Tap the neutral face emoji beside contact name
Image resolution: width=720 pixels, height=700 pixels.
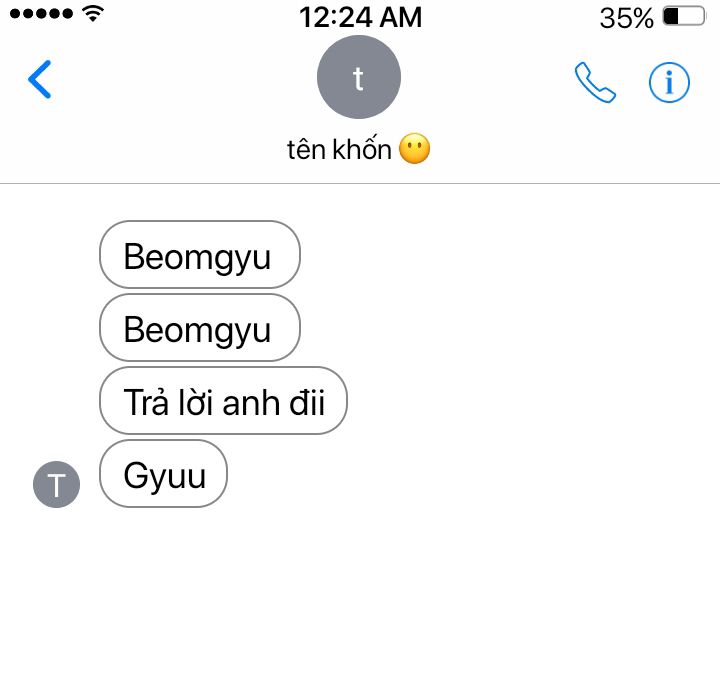pos(415,149)
